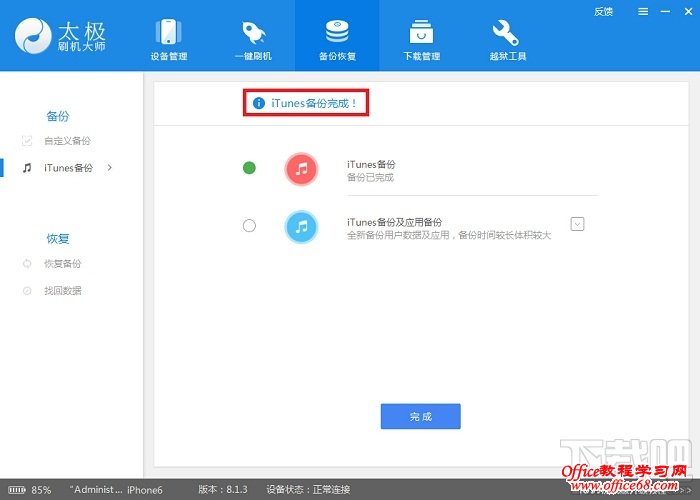Click the red iTunes music icon
The image size is (700, 500).
[x=301, y=169]
